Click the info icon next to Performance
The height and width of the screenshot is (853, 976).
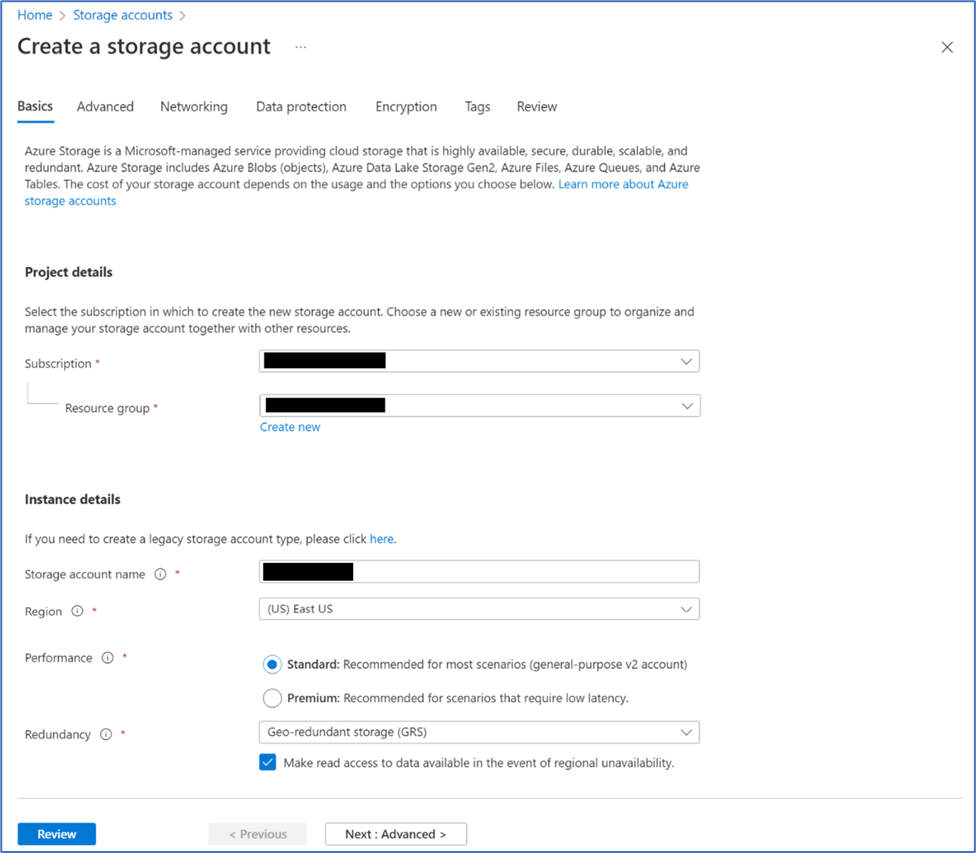coord(108,657)
